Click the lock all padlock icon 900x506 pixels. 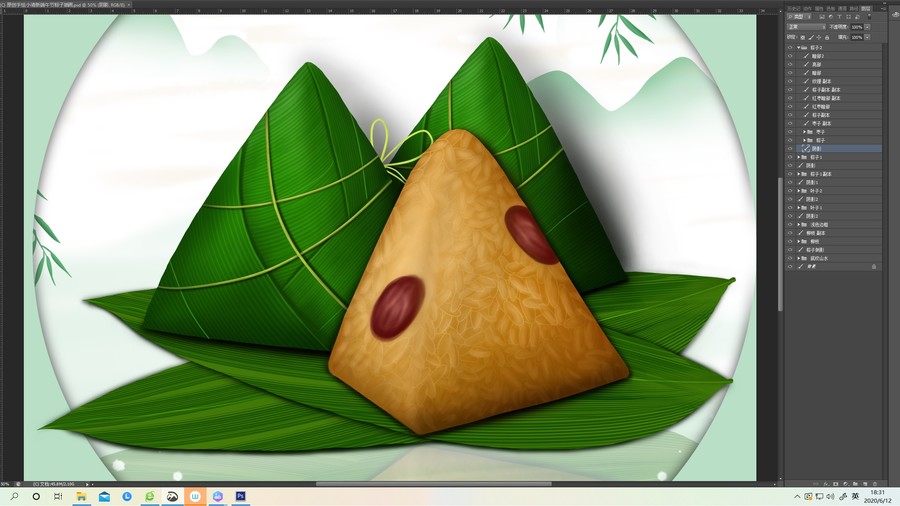click(x=827, y=37)
